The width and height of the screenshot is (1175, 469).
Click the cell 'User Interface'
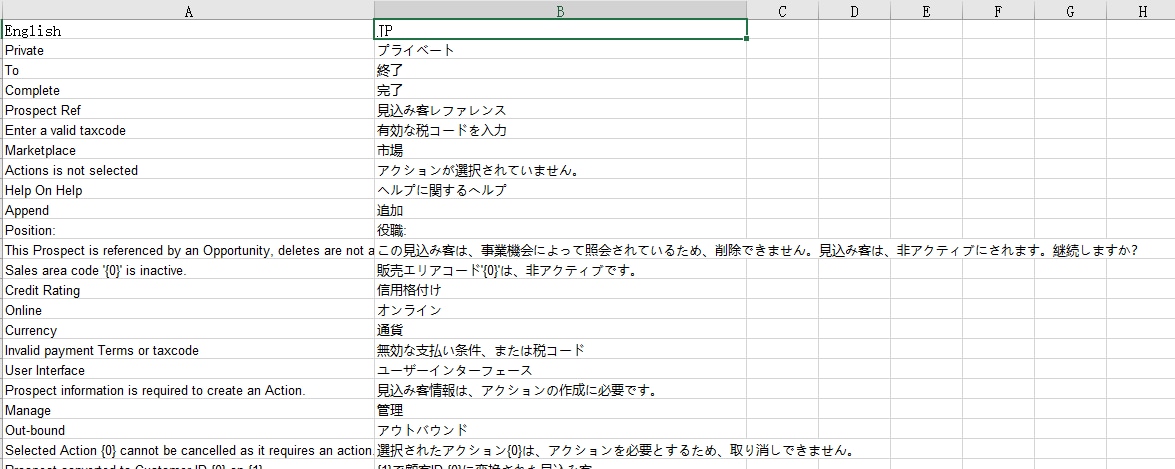coord(188,370)
